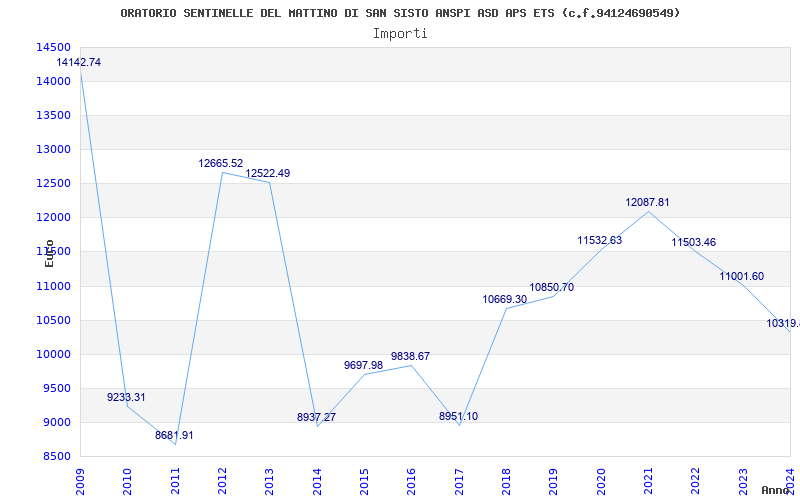The image size is (800, 500).
Task: Click the 12522.49 data label
Action: [x=268, y=173]
